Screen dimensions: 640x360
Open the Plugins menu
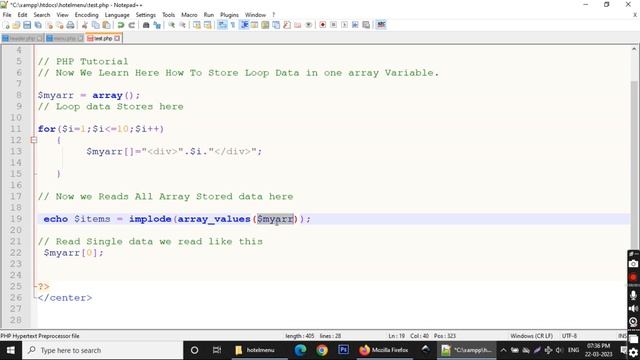[x=229, y=15]
